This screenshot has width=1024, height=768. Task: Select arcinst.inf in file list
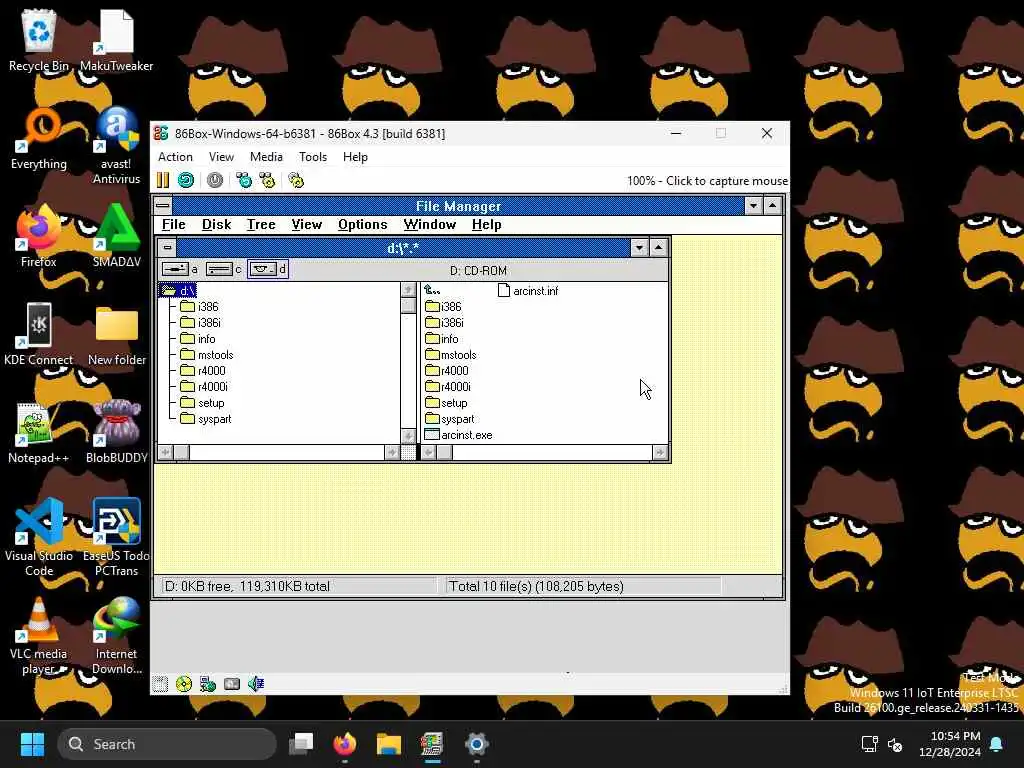point(528,291)
